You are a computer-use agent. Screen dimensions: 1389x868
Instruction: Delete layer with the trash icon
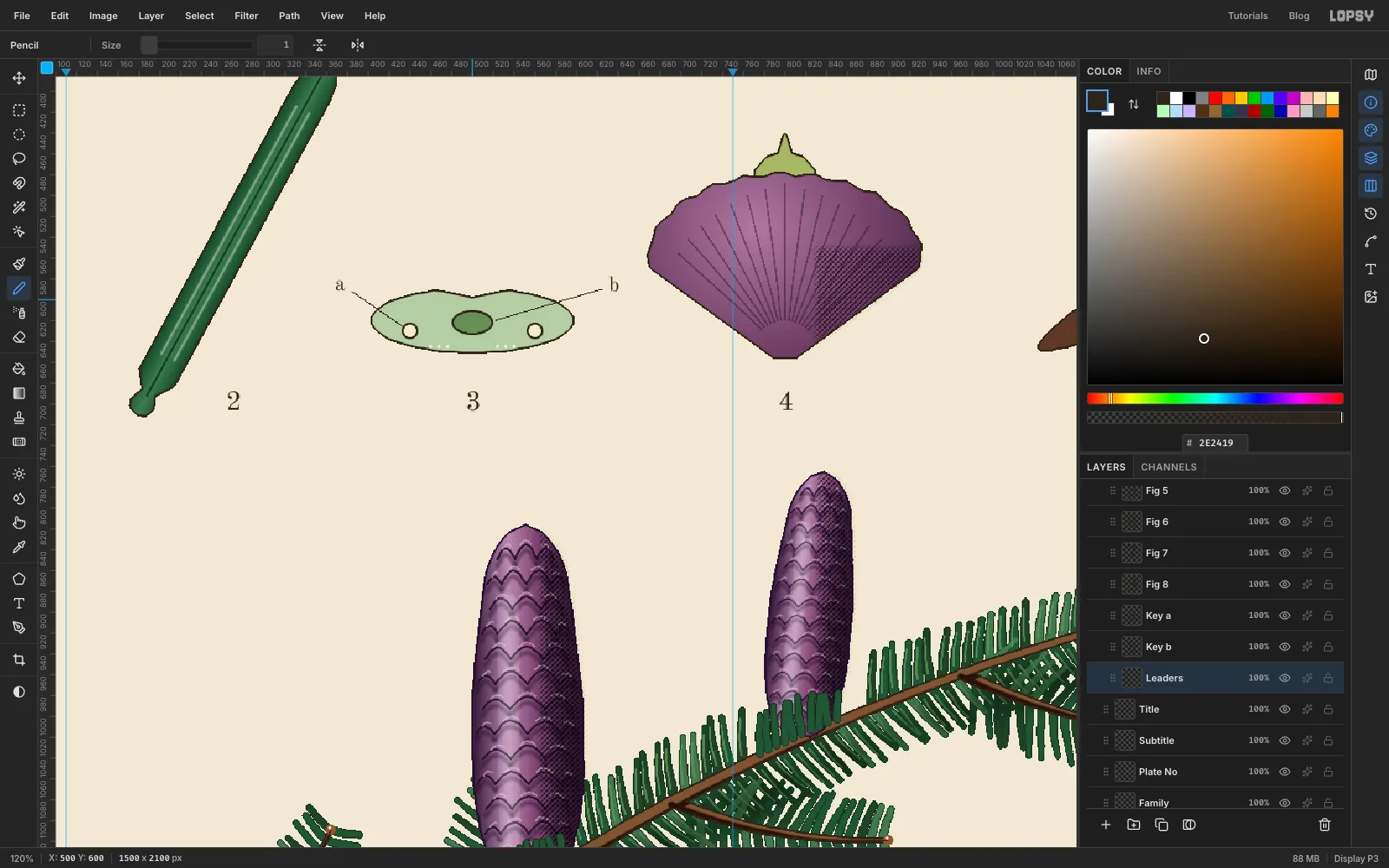(1325, 825)
